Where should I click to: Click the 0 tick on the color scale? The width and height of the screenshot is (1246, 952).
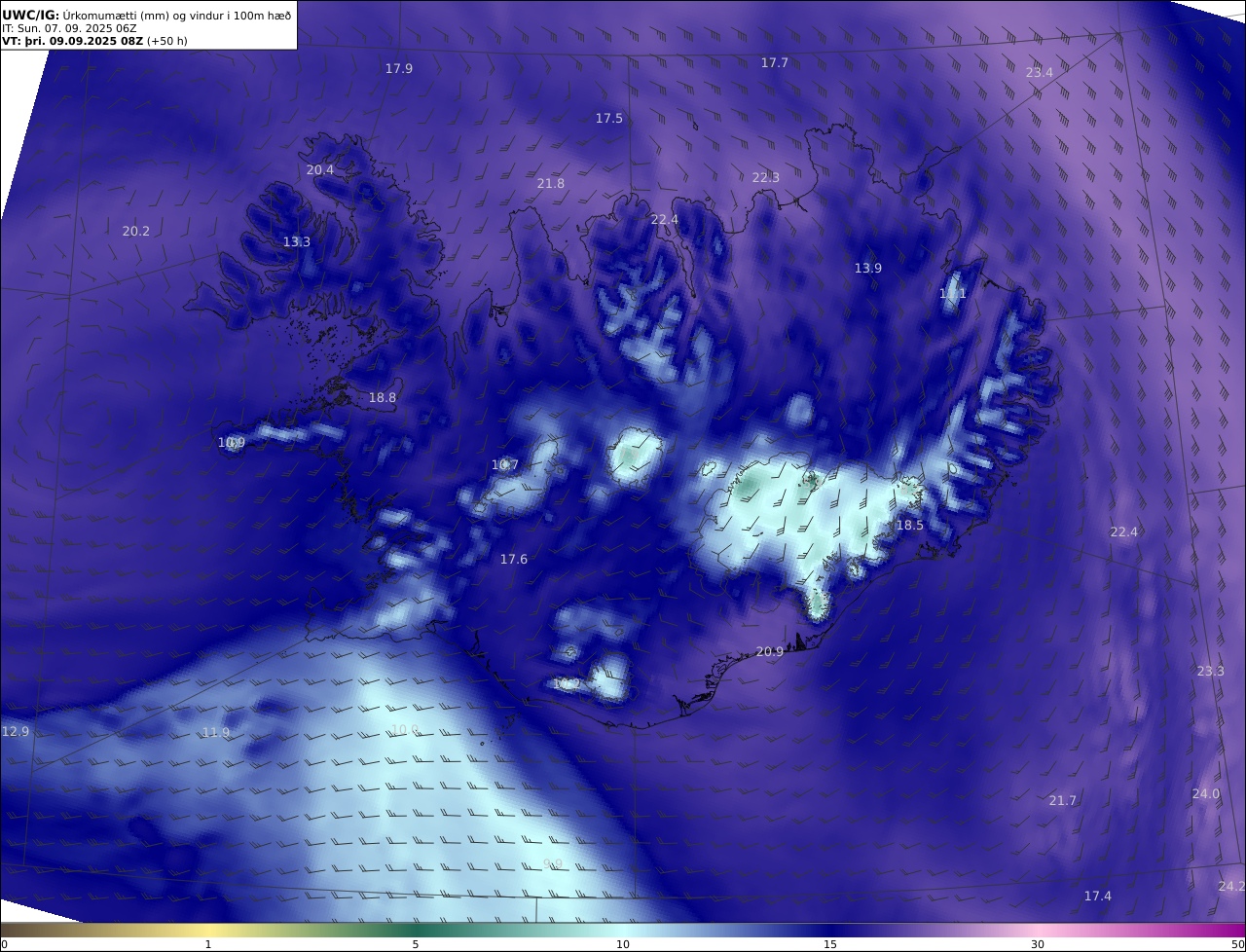4,944
